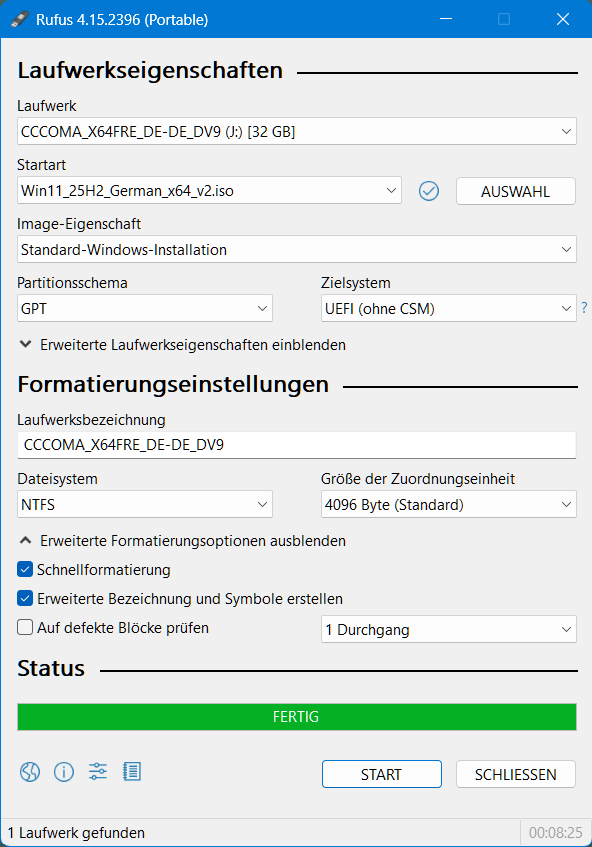The image size is (592, 847).
Task: Open the Laufwerk device dropdown
Action: pyautogui.click(x=297, y=131)
